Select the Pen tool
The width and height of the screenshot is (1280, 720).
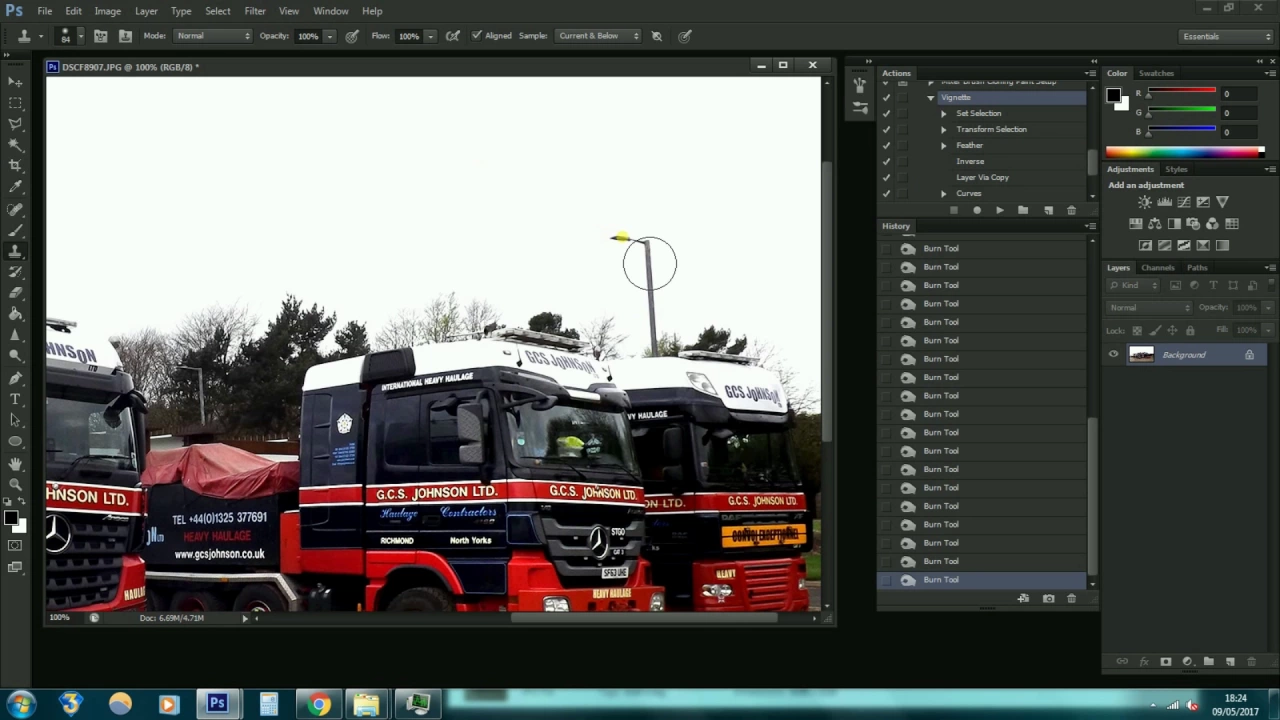[x=15, y=378]
